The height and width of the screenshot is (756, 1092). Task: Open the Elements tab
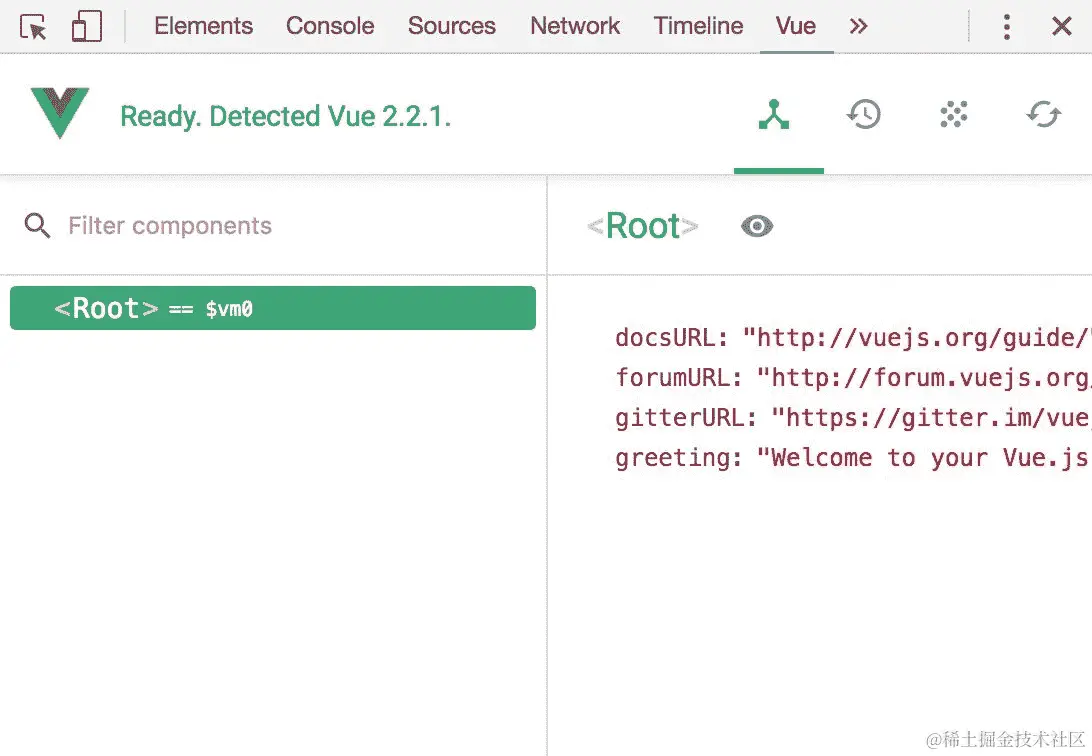pos(203,26)
